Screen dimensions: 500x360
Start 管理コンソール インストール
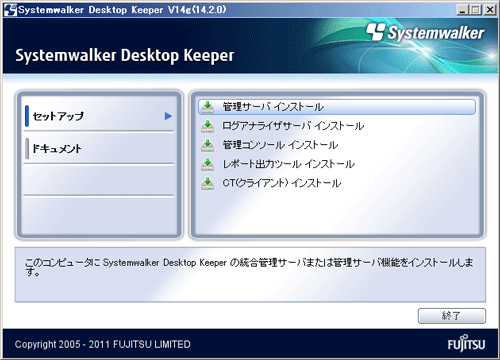(x=280, y=145)
